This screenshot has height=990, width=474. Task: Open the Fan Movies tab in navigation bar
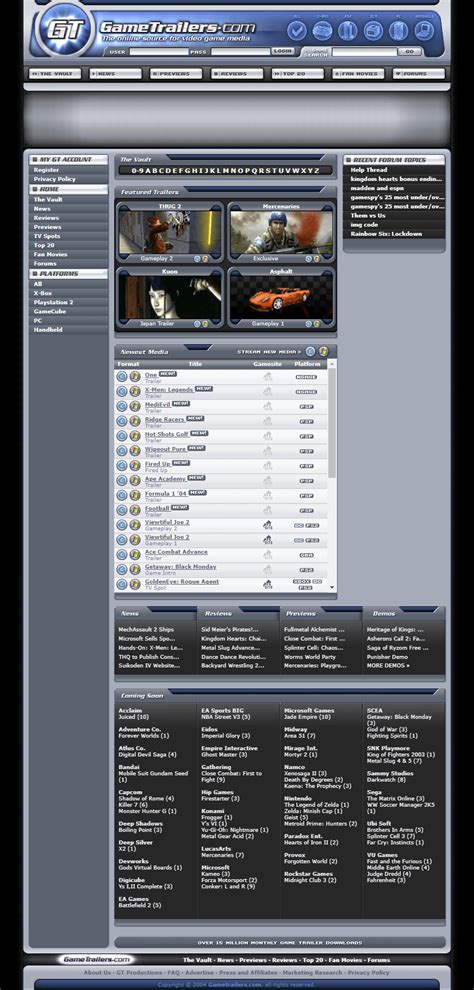coord(358,74)
